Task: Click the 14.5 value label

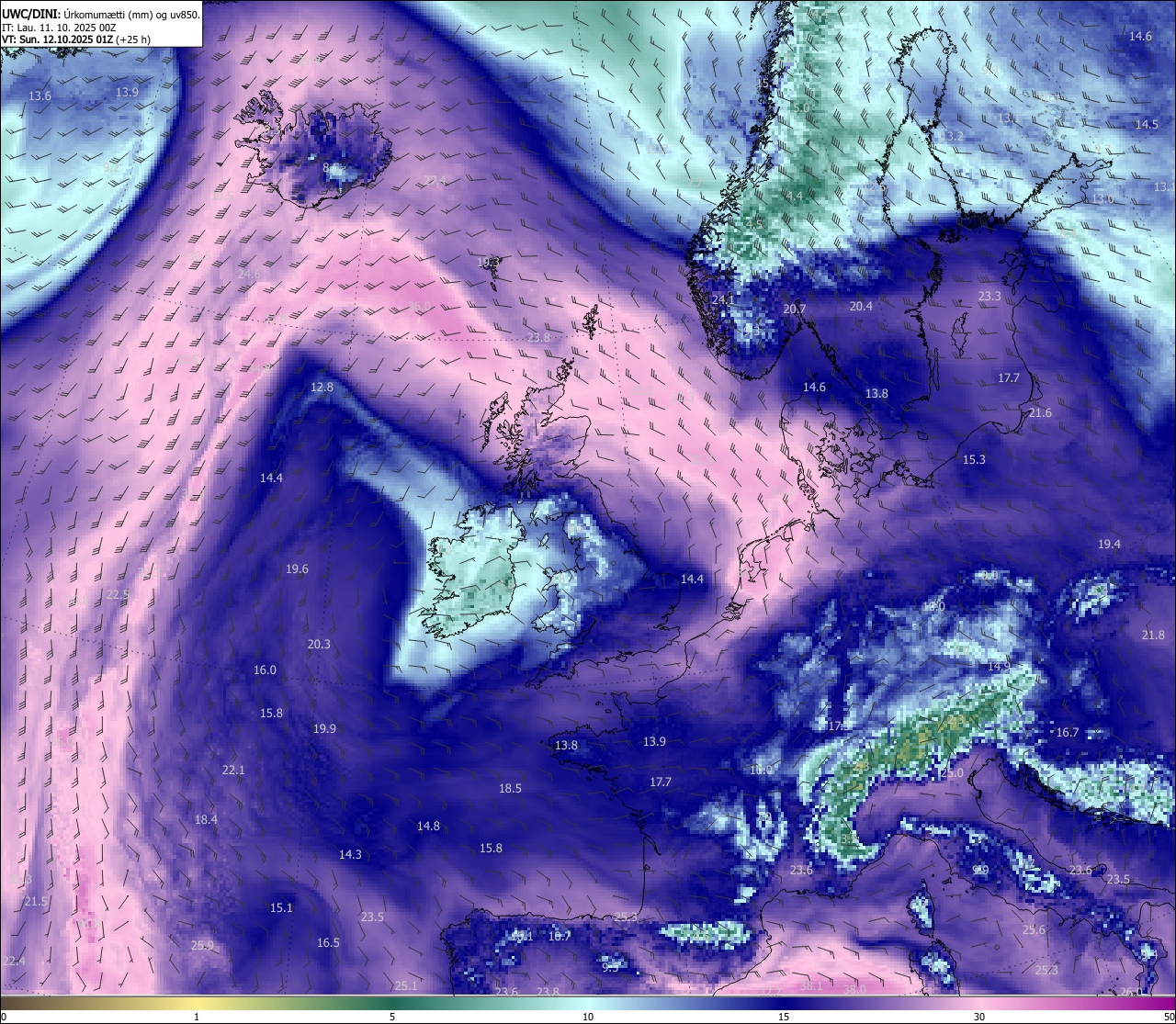Action: 1147,125
